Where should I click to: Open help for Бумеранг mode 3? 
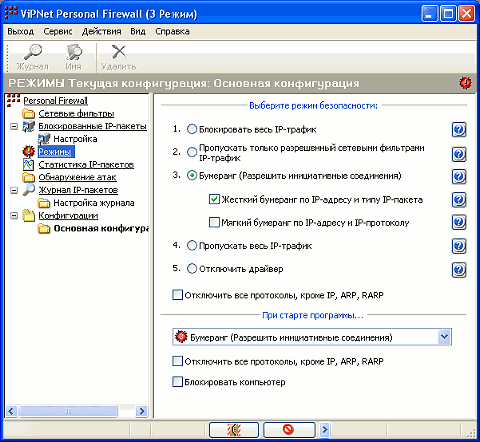coord(459,176)
